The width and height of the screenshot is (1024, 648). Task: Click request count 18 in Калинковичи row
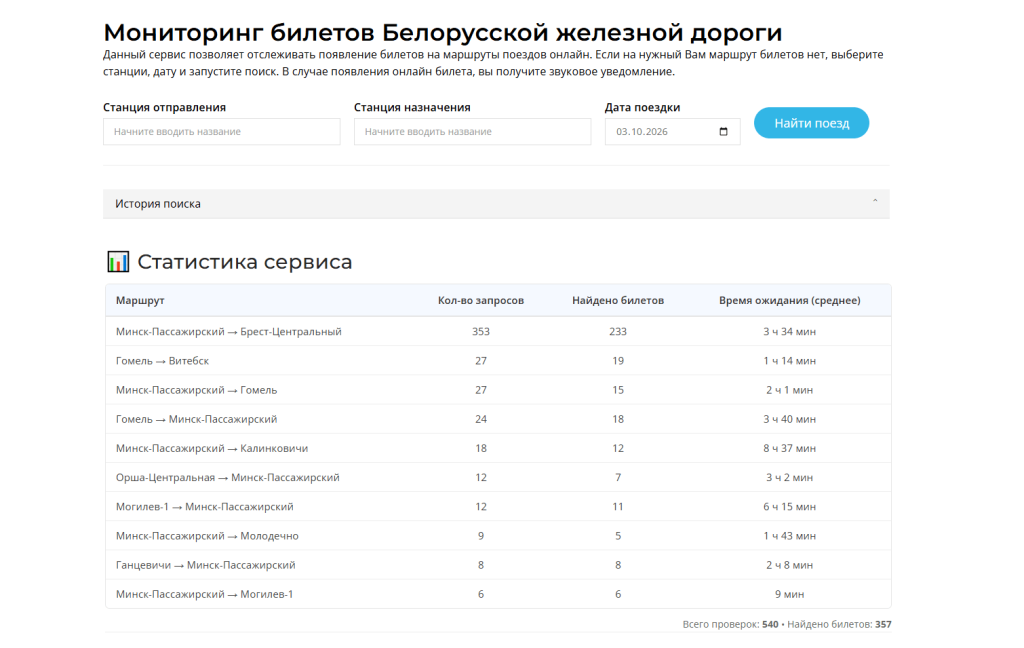pos(481,448)
